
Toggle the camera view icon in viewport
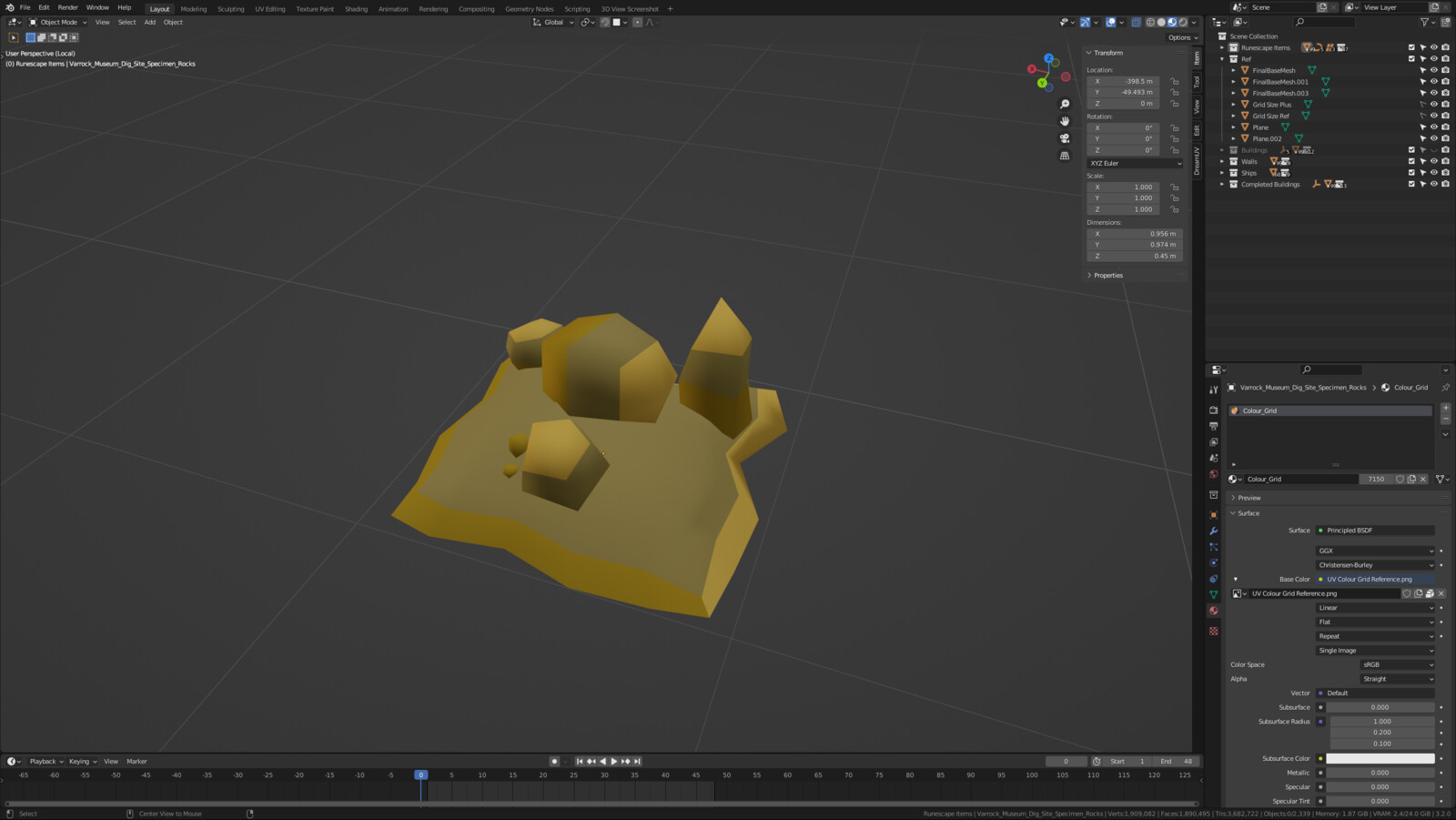coord(1065,138)
